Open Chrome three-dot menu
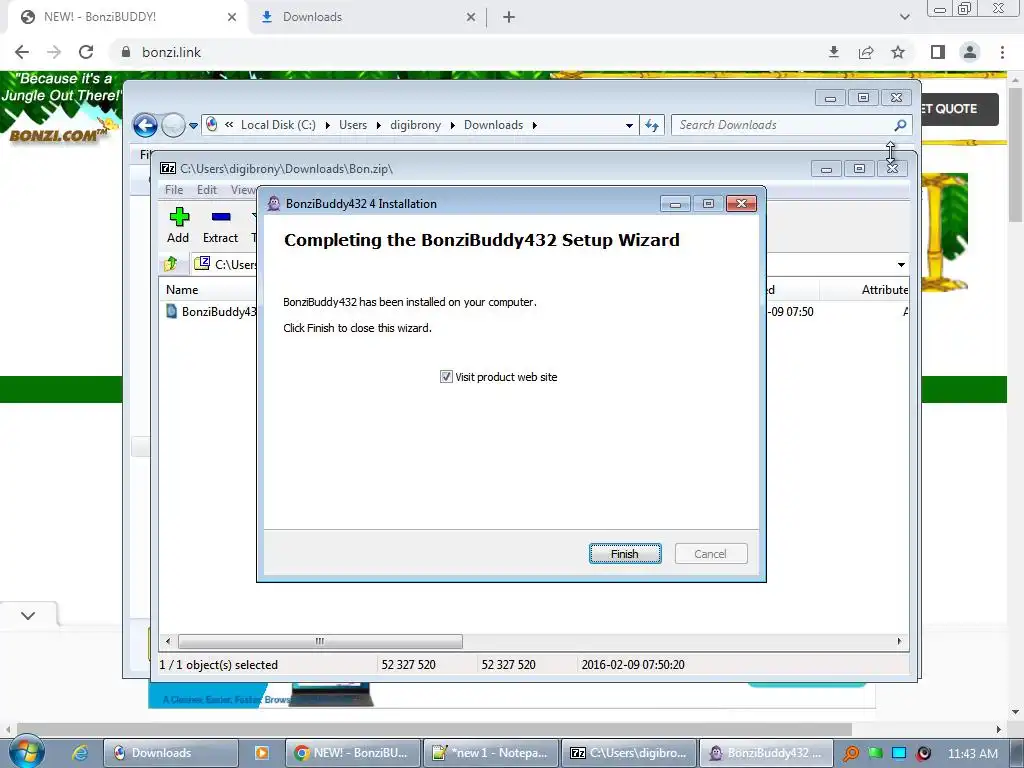This screenshot has width=1024, height=768. (x=1002, y=52)
